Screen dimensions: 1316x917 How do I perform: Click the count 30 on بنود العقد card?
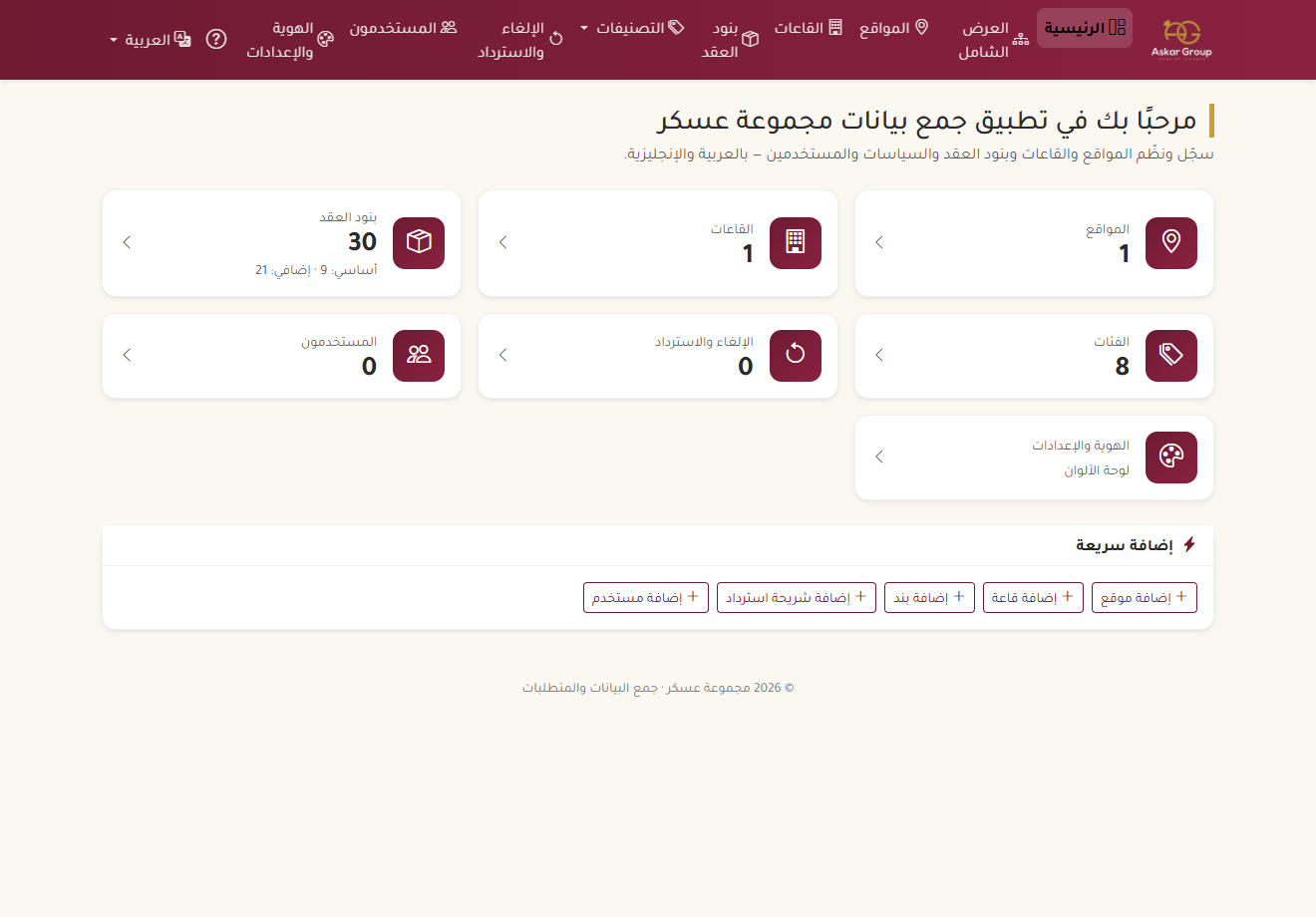coord(363,242)
